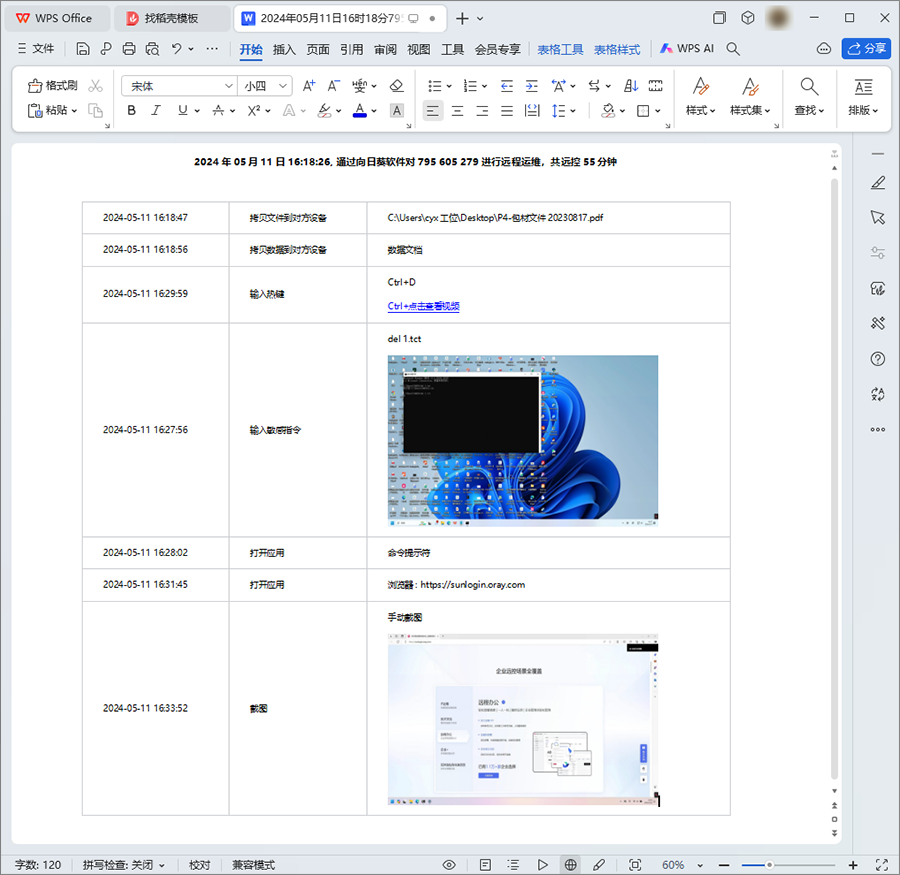This screenshot has width=900, height=875.
Task: Click the Ctrl+点击查看视频 hyperlink
Action: click(x=424, y=306)
